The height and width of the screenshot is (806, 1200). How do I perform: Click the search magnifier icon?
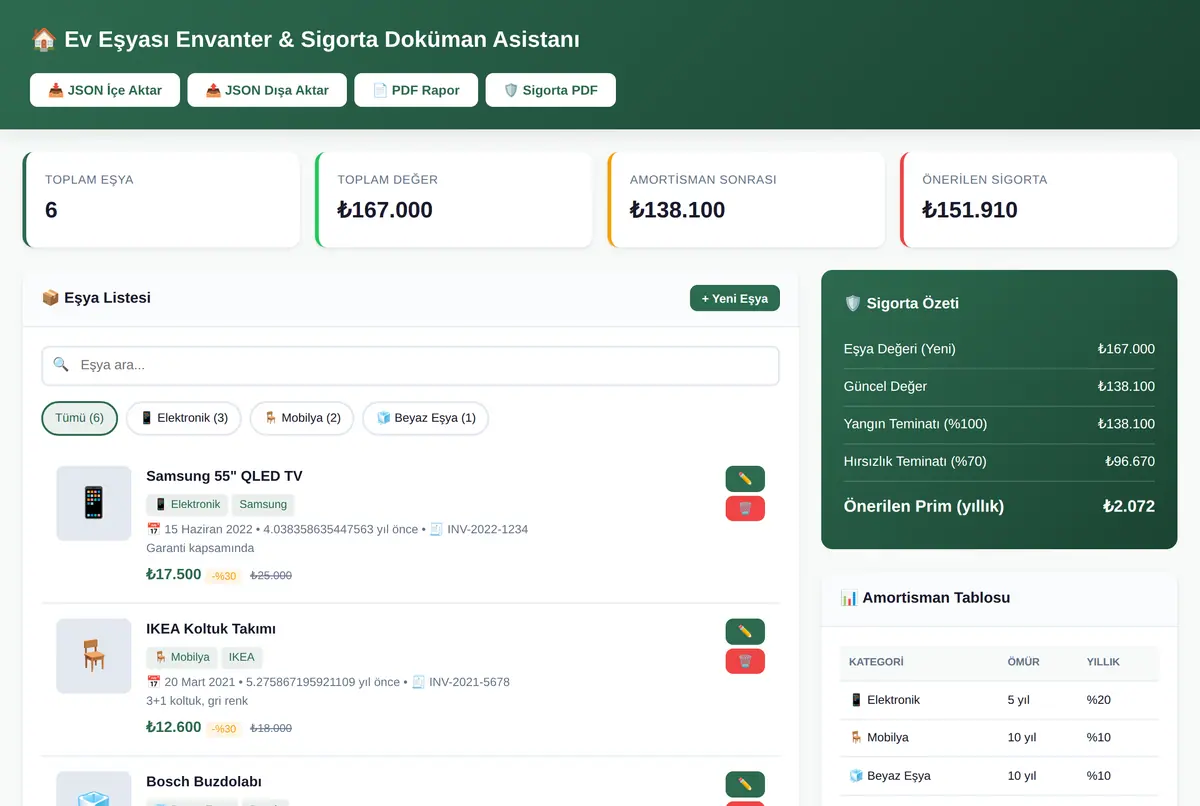tap(61, 365)
